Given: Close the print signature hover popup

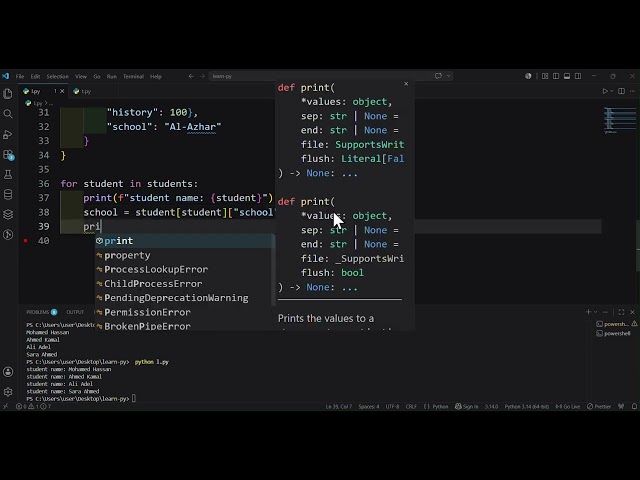Looking at the screenshot, I should 406,84.
